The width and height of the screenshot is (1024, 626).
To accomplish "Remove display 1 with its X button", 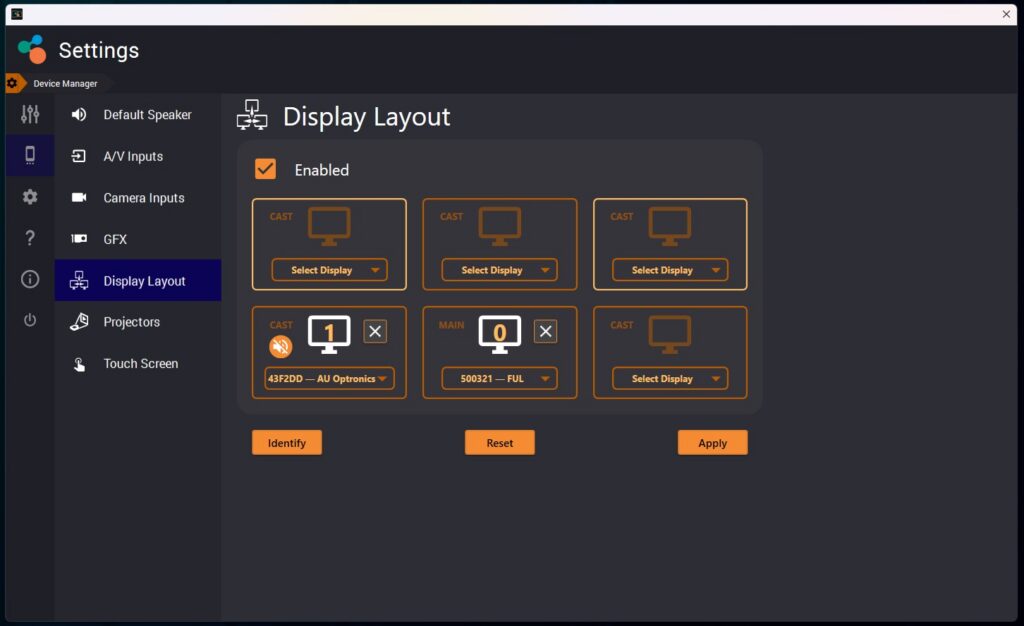I will (x=375, y=332).
